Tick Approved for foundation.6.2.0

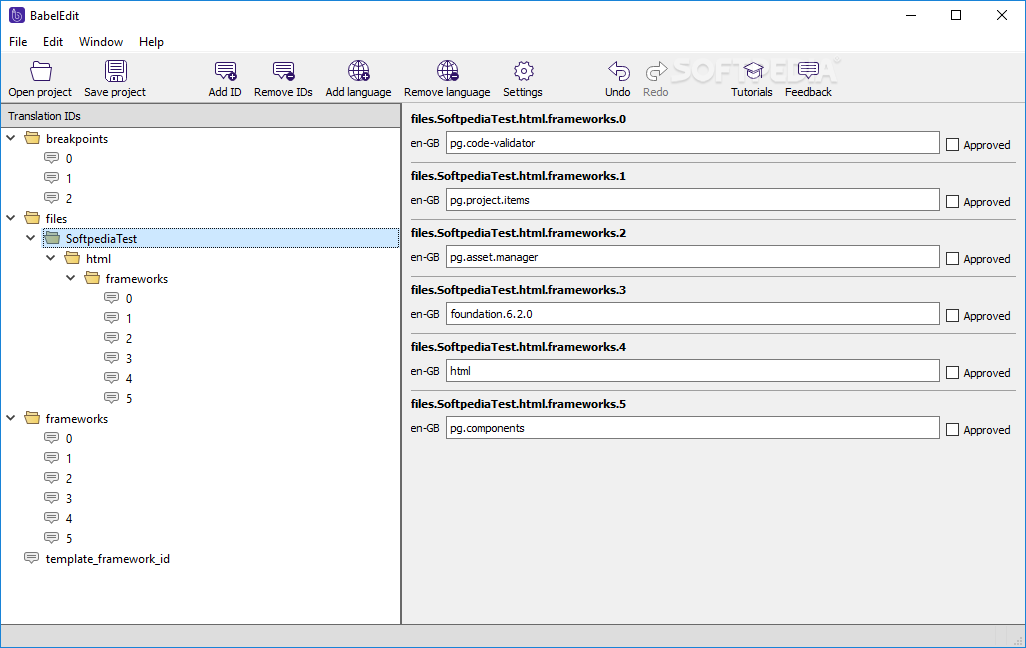[953, 315]
